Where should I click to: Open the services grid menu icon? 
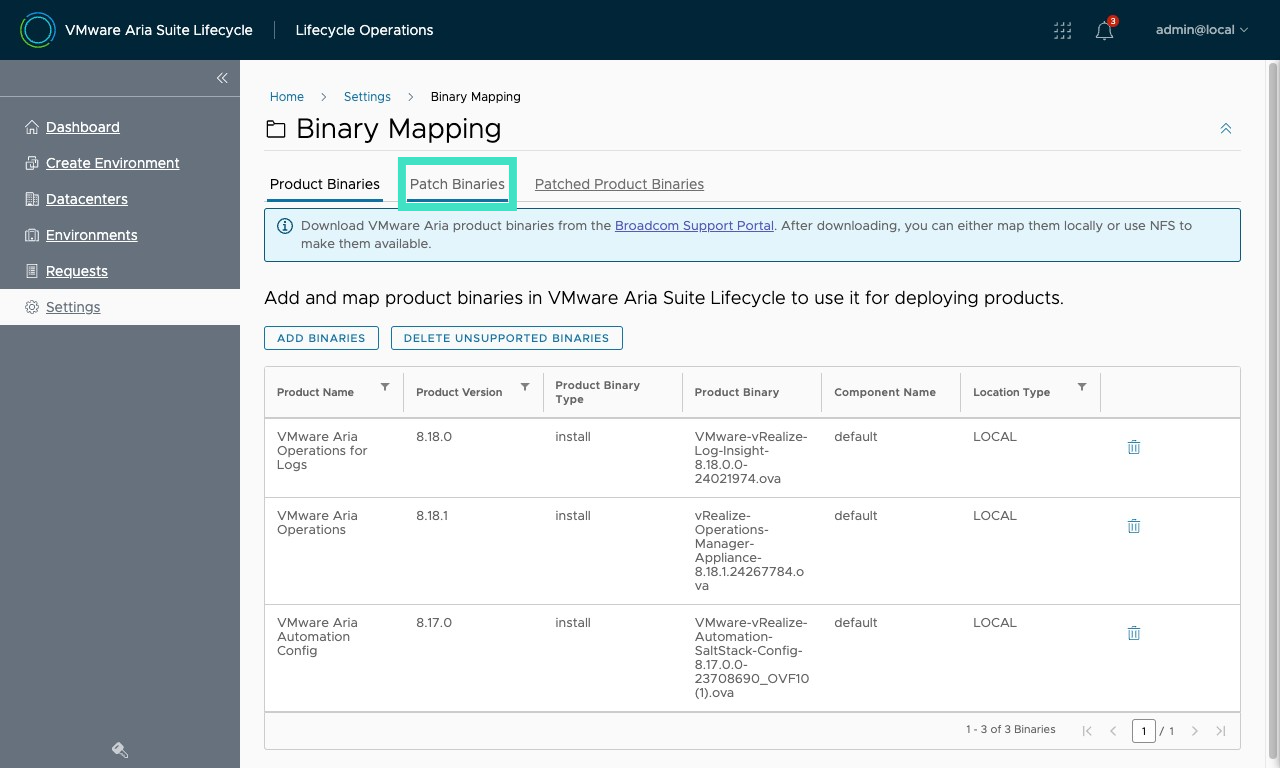click(x=1063, y=31)
